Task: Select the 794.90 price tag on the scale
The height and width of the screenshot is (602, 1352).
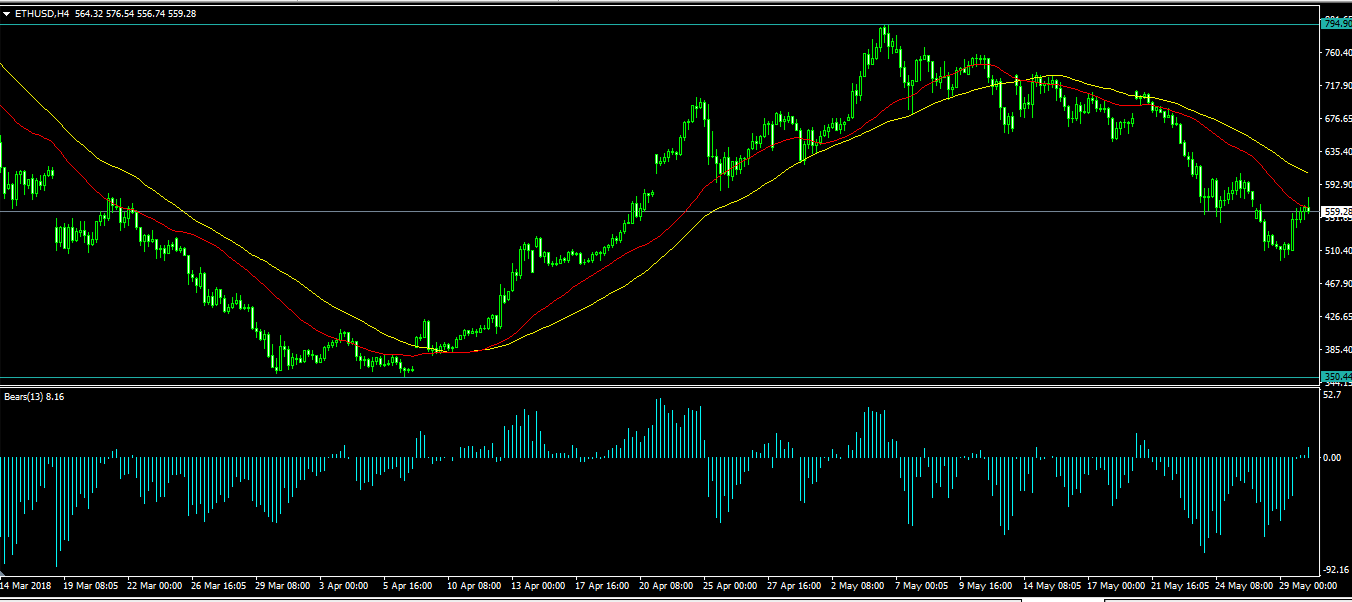Action: point(1335,23)
